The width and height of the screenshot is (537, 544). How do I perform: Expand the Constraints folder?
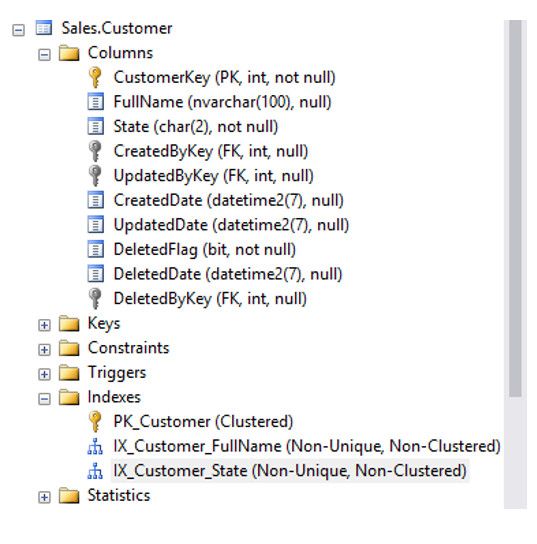(44, 350)
